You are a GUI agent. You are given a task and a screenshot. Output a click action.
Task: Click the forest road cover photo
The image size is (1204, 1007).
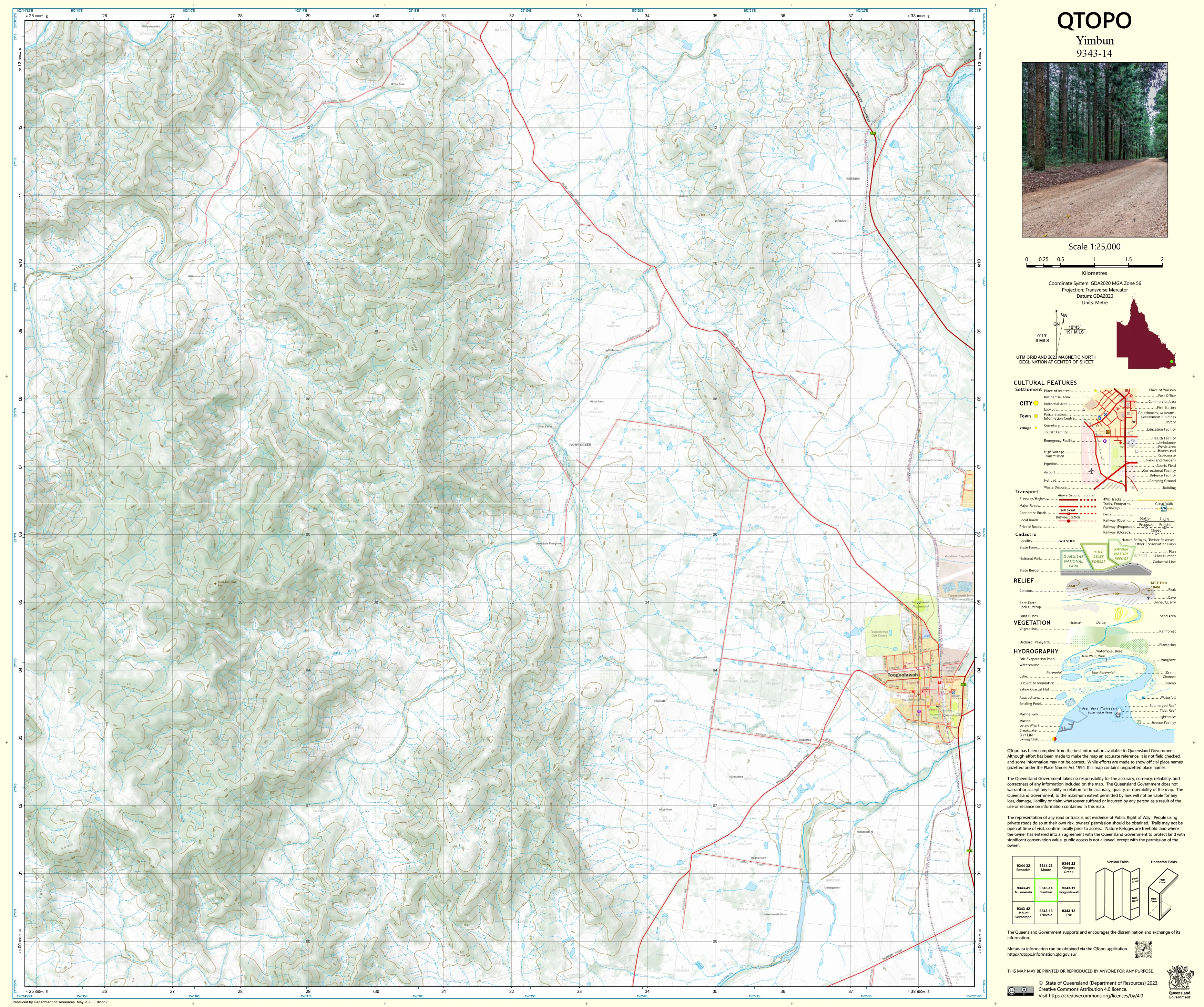coord(1094,150)
